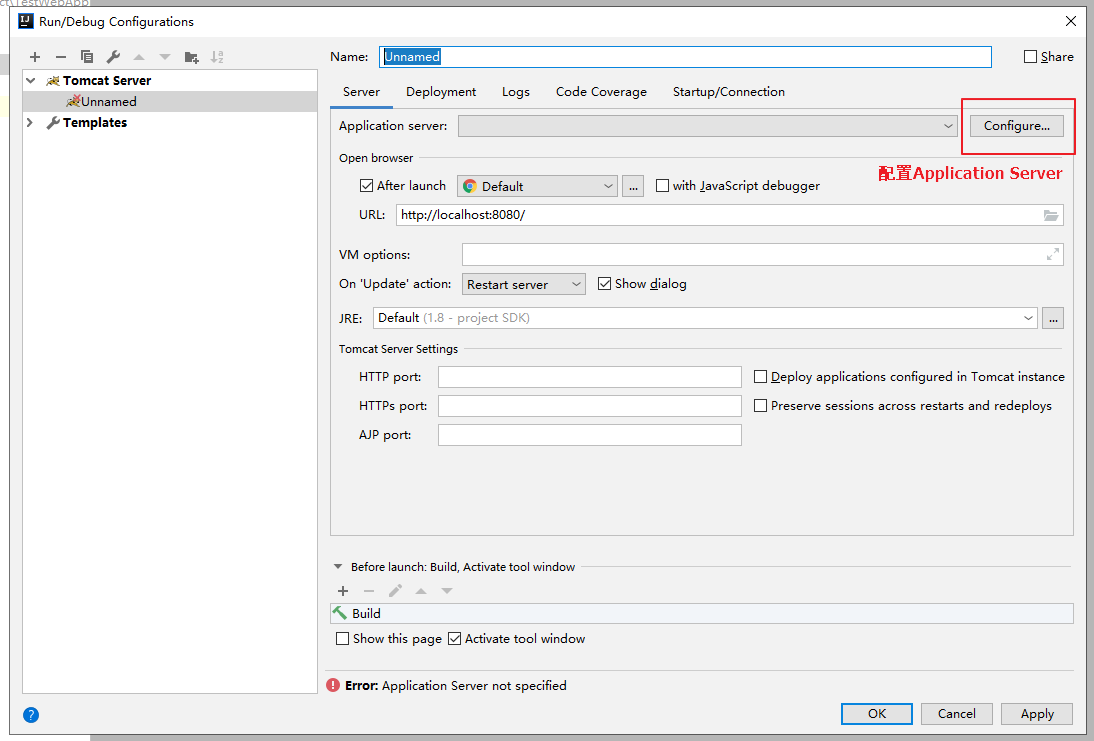Open the Application server dropdown
The height and width of the screenshot is (741, 1094).
pyautogui.click(x=707, y=126)
